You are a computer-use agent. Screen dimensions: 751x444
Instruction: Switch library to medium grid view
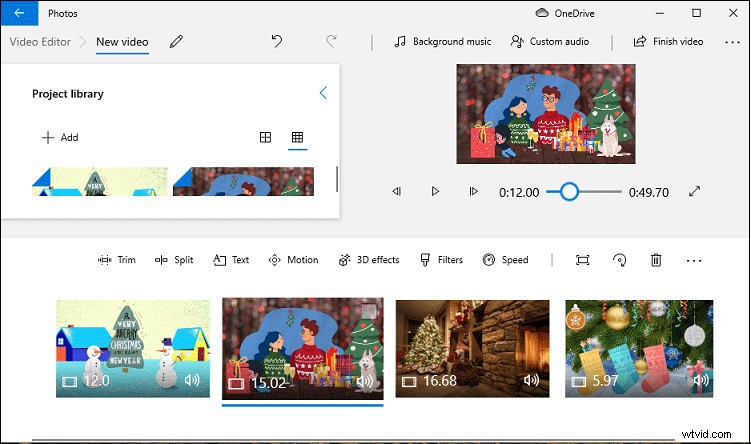tap(265, 137)
